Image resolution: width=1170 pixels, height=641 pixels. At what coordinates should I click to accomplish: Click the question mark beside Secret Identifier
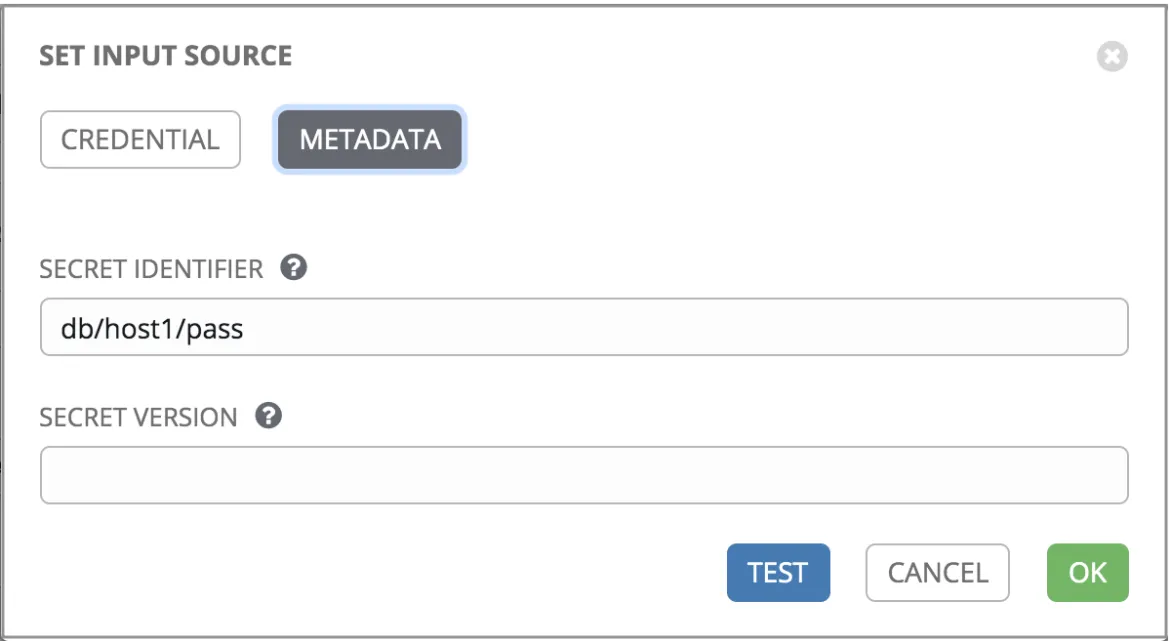[294, 267]
